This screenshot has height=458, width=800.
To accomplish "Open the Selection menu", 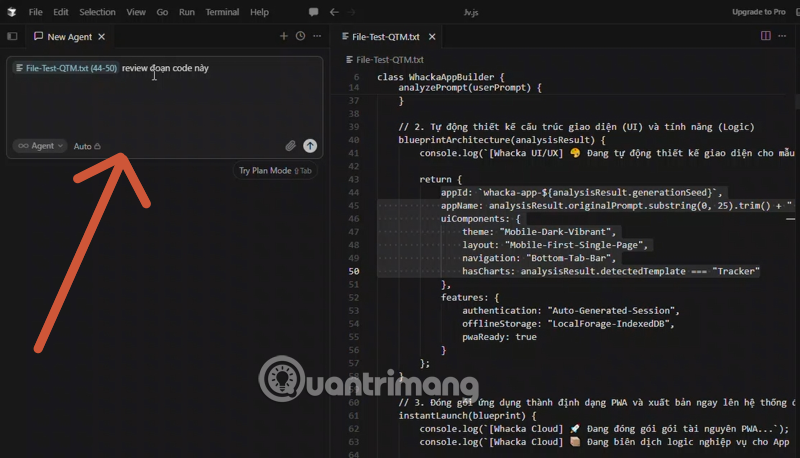I will (97, 12).
